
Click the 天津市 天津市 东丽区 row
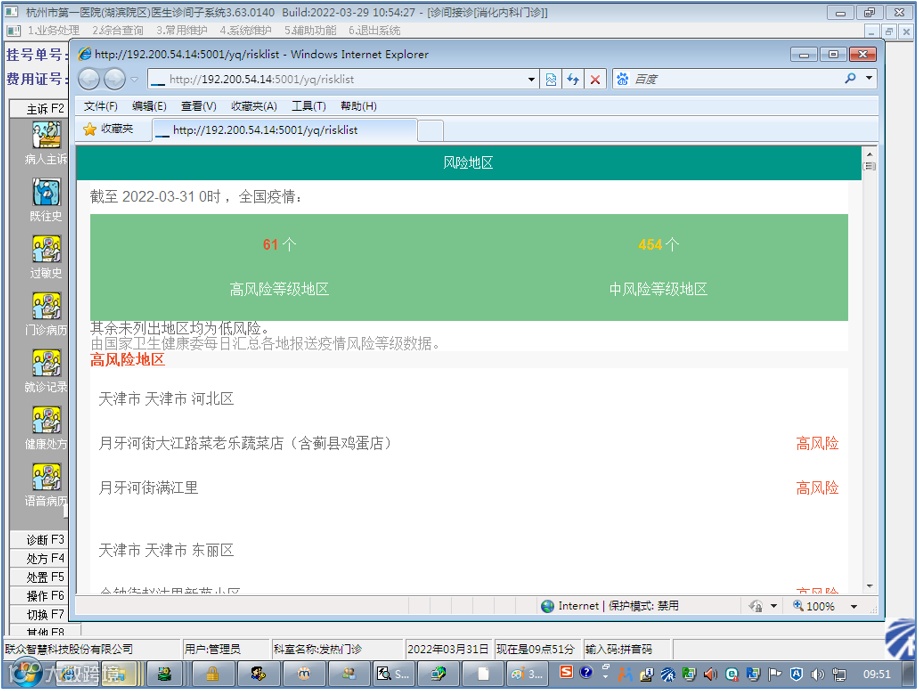coord(468,550)
